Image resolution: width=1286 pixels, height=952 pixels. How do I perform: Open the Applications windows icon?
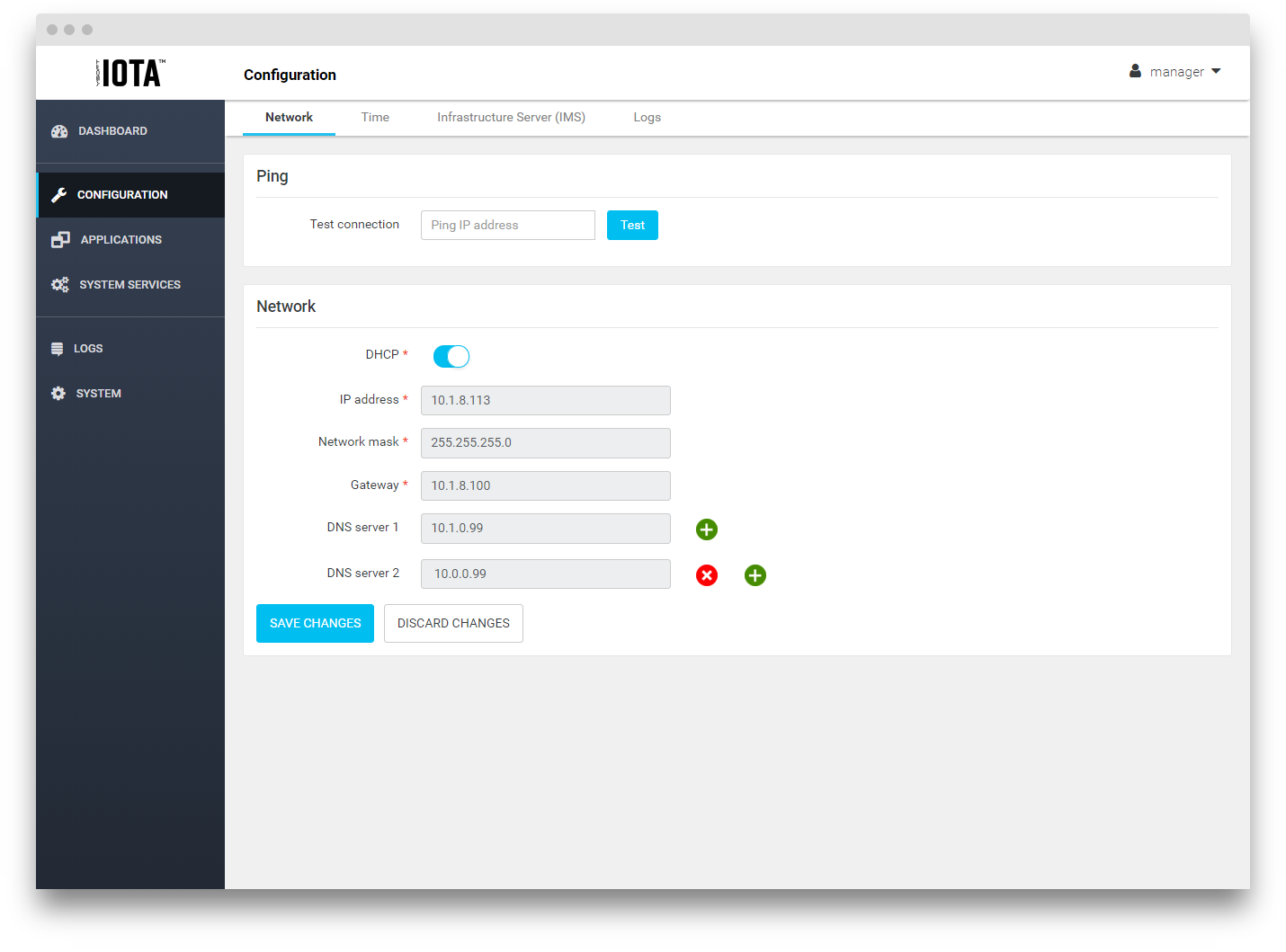(60, 240)
